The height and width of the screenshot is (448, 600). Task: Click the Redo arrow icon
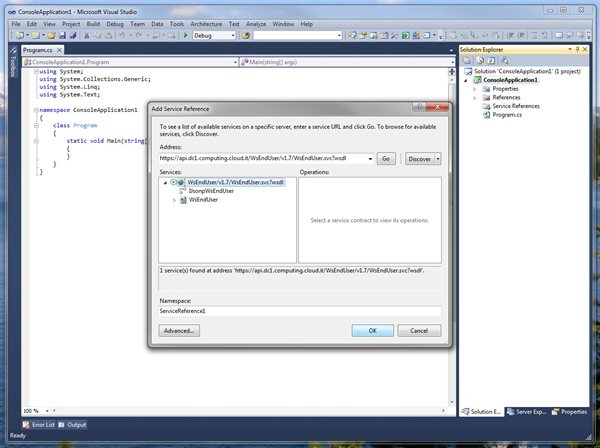(139, 36)
